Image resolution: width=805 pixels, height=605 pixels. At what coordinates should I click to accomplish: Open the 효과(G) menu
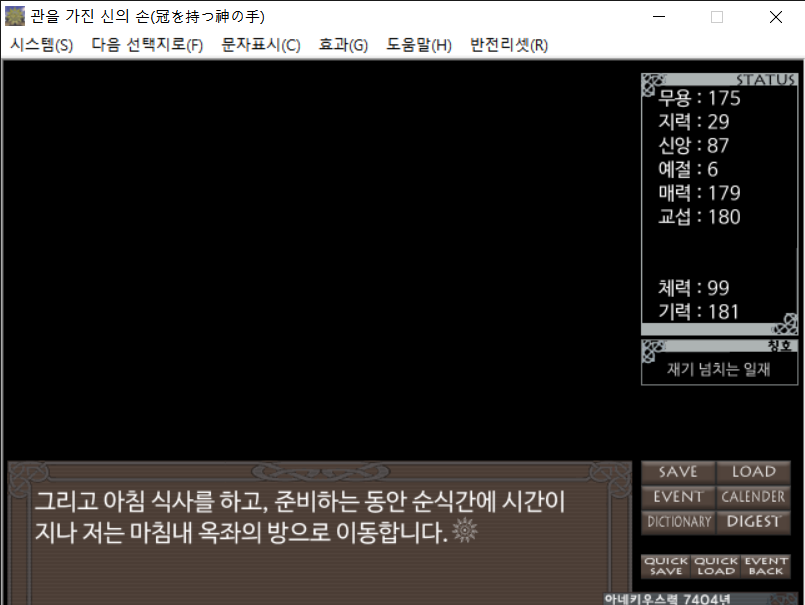click(x=343, y=45)
